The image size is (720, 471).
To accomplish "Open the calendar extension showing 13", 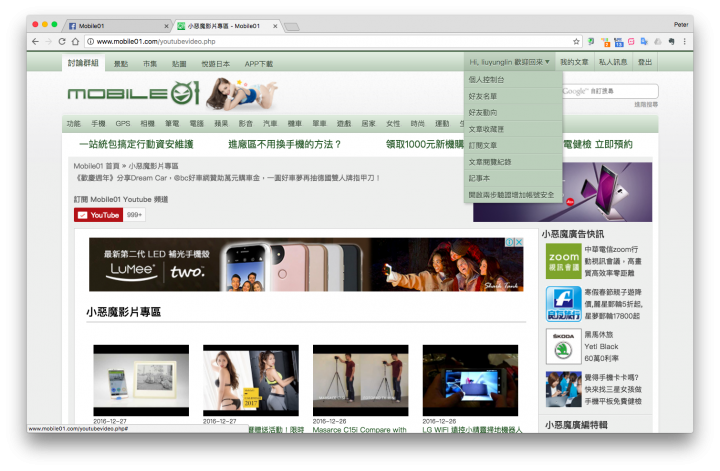I will click(x=619, y=42).
